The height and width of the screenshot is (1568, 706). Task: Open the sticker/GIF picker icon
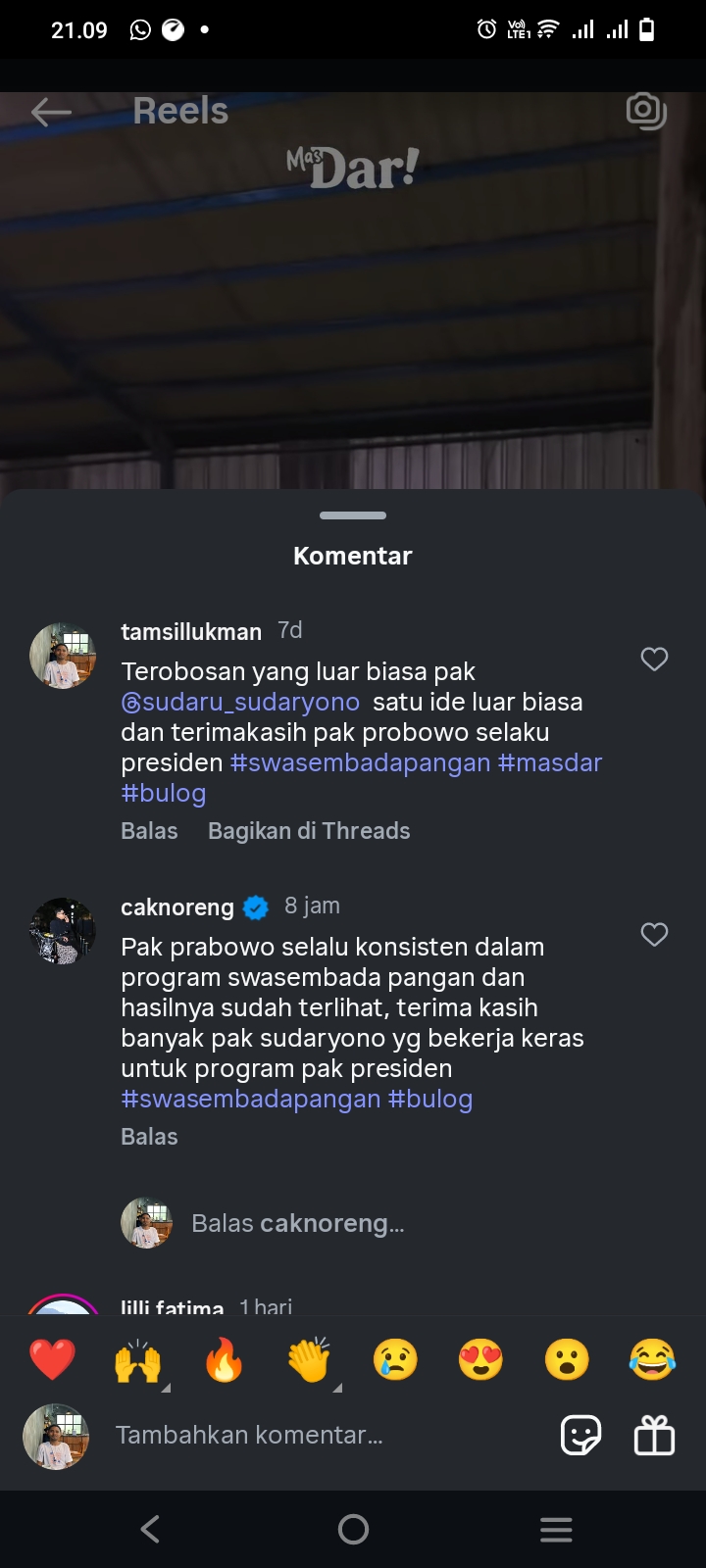pos(580,1437)
